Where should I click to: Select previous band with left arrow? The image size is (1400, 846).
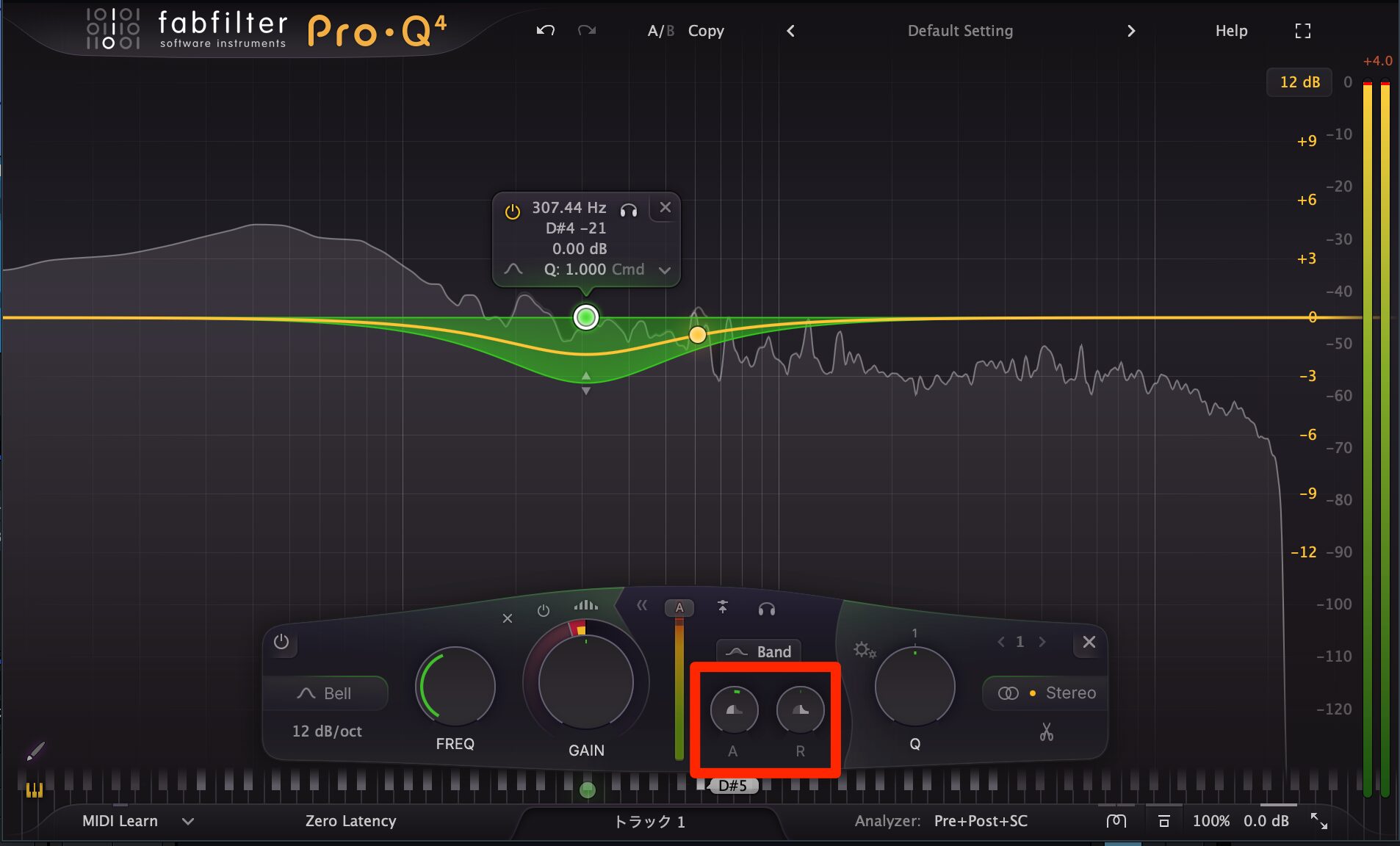(x=1000, y=642)
